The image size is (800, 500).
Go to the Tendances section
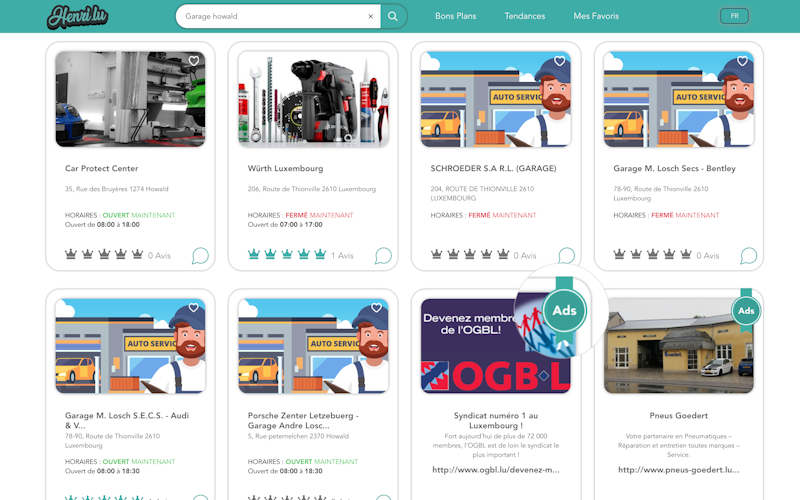[525, 16]
